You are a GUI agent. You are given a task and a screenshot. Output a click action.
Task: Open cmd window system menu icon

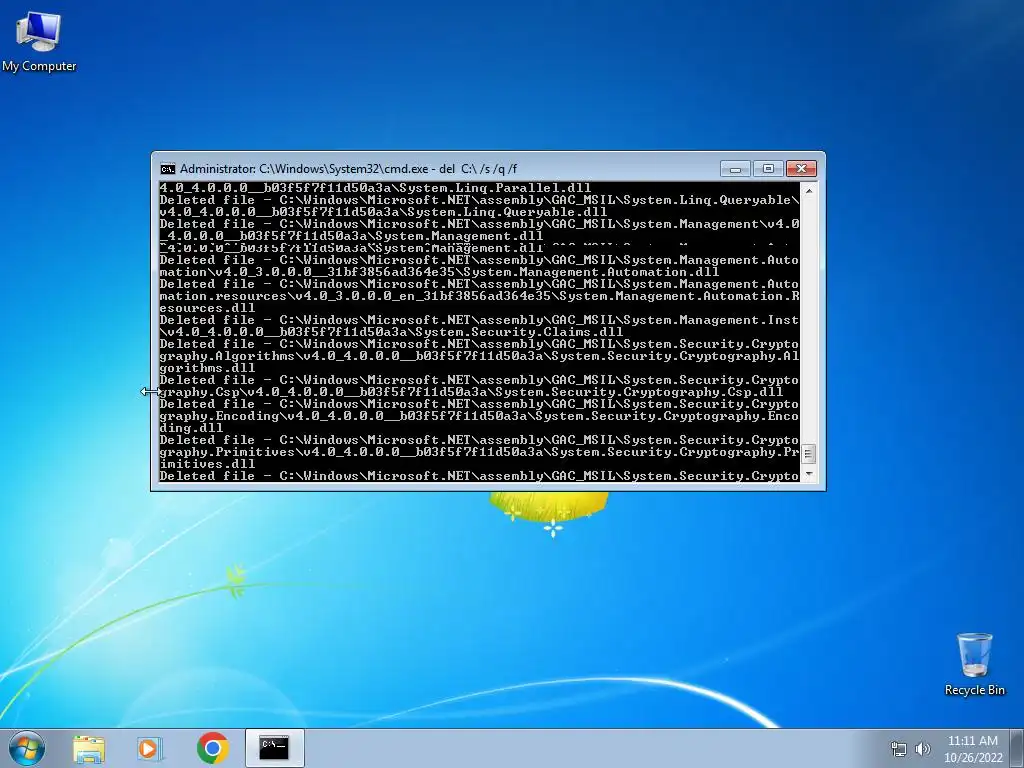tap(167, 169)
